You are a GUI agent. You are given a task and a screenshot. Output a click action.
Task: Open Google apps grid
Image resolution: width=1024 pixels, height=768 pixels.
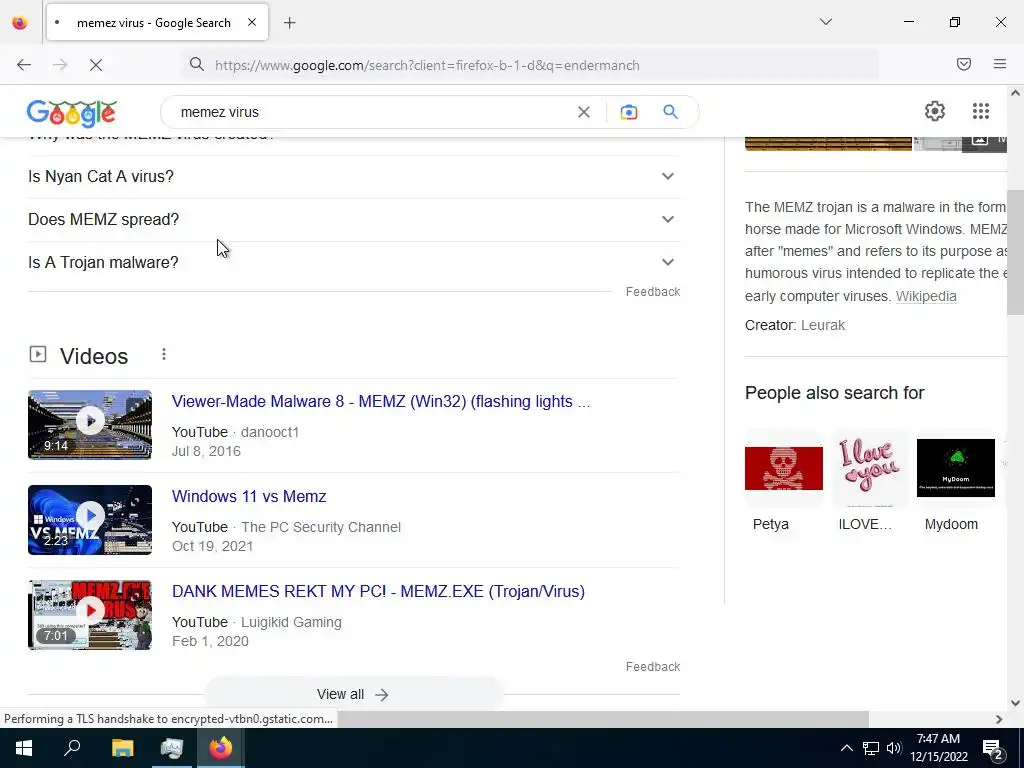coord(980,111)
